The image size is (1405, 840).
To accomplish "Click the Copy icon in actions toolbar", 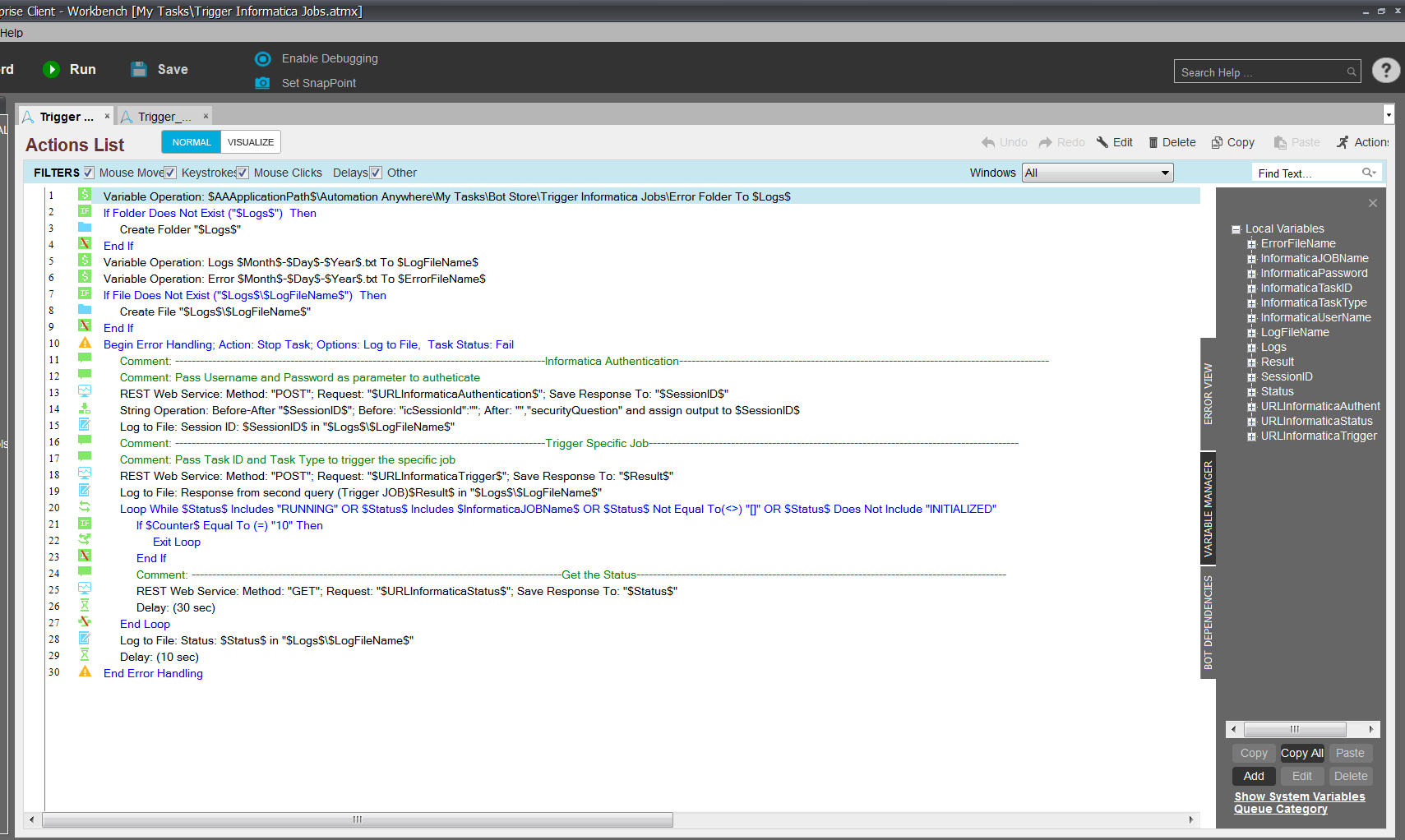I will pos(1217,143).
